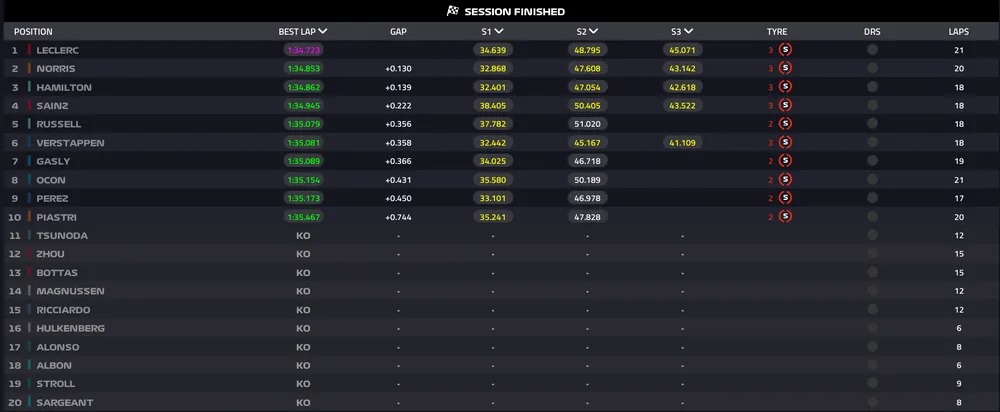Screen dimensions: 1000x412
Task: Click Ocon's soft tyre icon
Action: 785,179
